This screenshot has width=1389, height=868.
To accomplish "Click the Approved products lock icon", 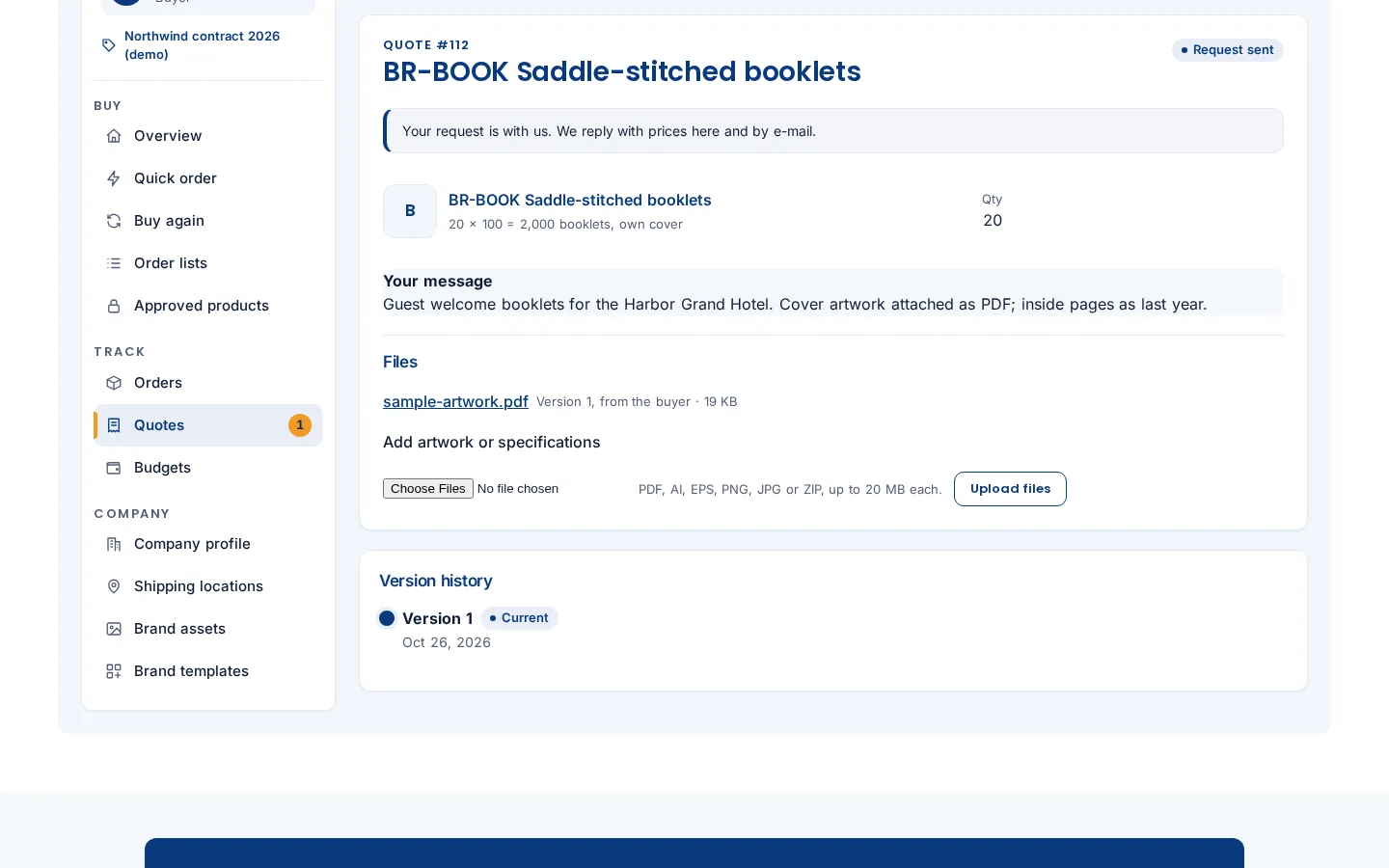I will 114,306.
